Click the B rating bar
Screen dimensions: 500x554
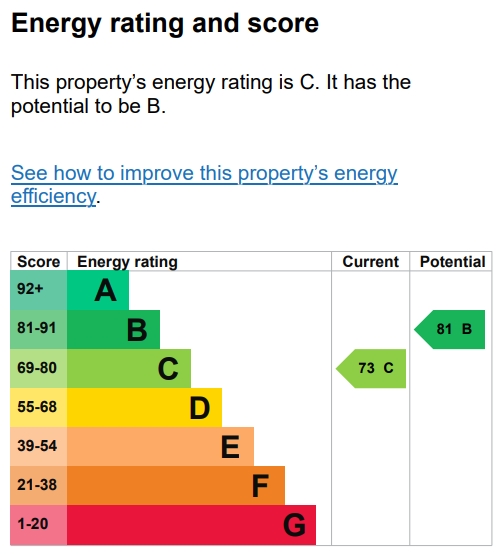[113, 330]
